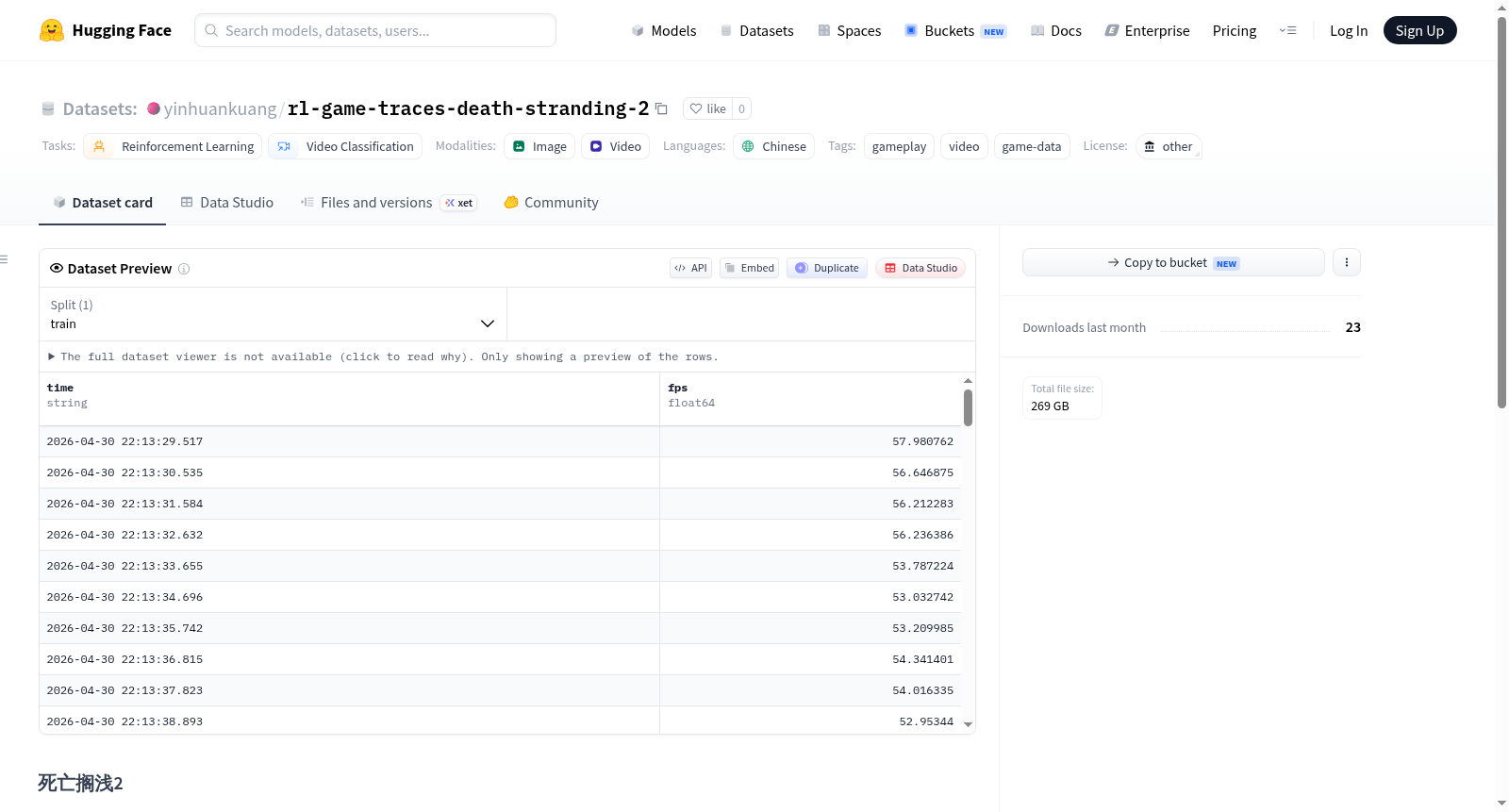Screen dimensions: 1509x812
Task: Open the left sidebar toggle icon
Action: tap(4, 259)
